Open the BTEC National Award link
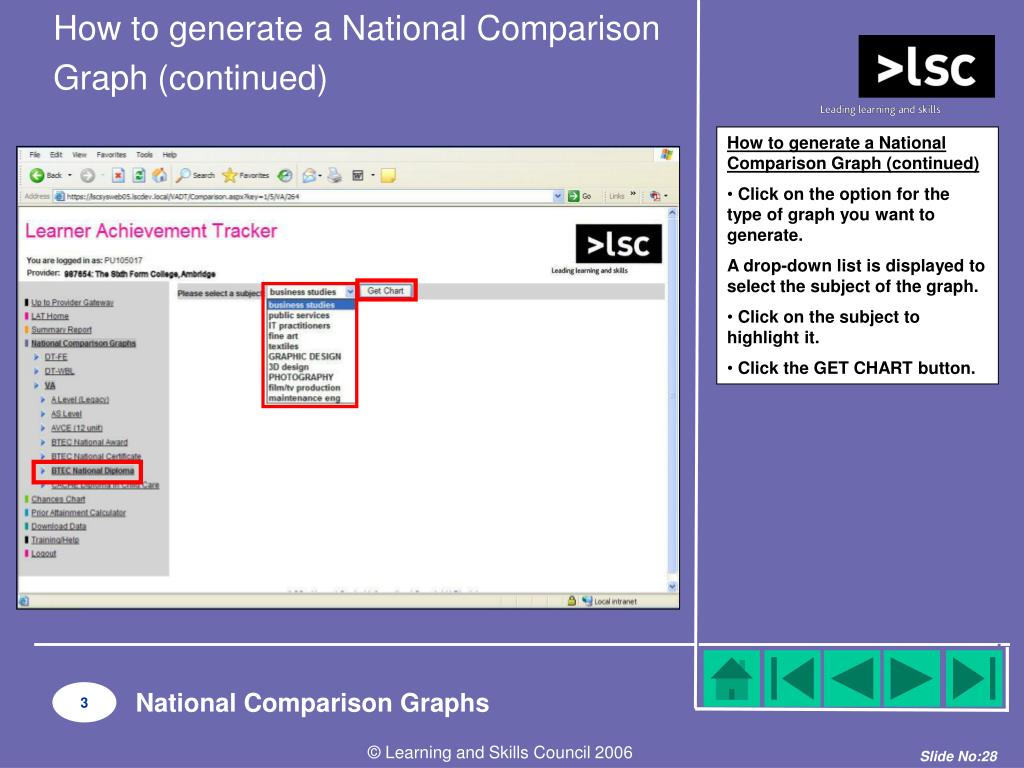1024x768 pixels. [x=89, y=442]
